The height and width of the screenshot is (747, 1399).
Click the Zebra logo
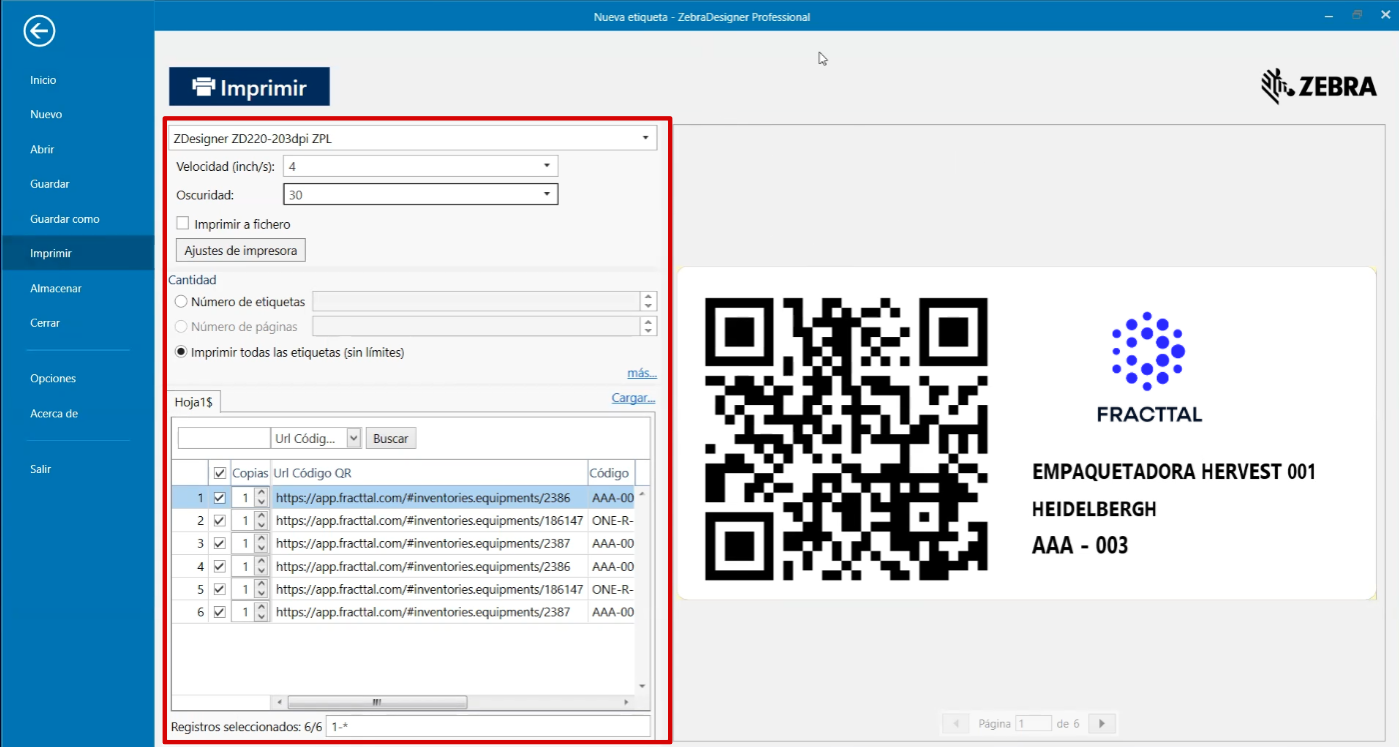[1318, 87]
